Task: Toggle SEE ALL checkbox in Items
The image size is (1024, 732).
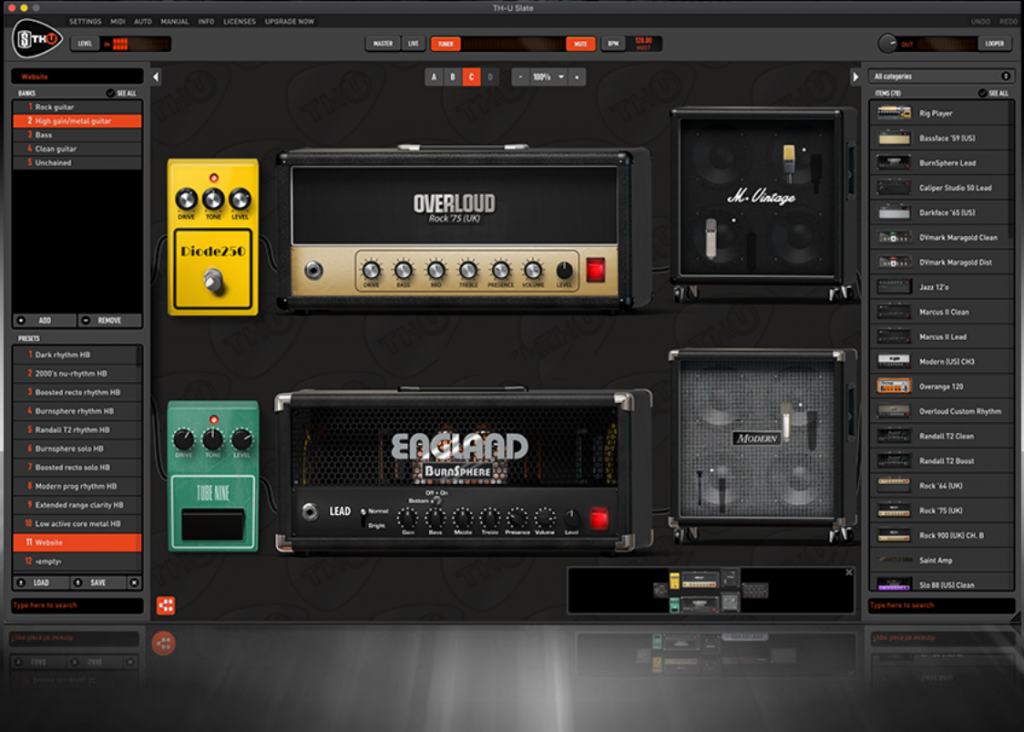Action: click(x=982, y=93)
